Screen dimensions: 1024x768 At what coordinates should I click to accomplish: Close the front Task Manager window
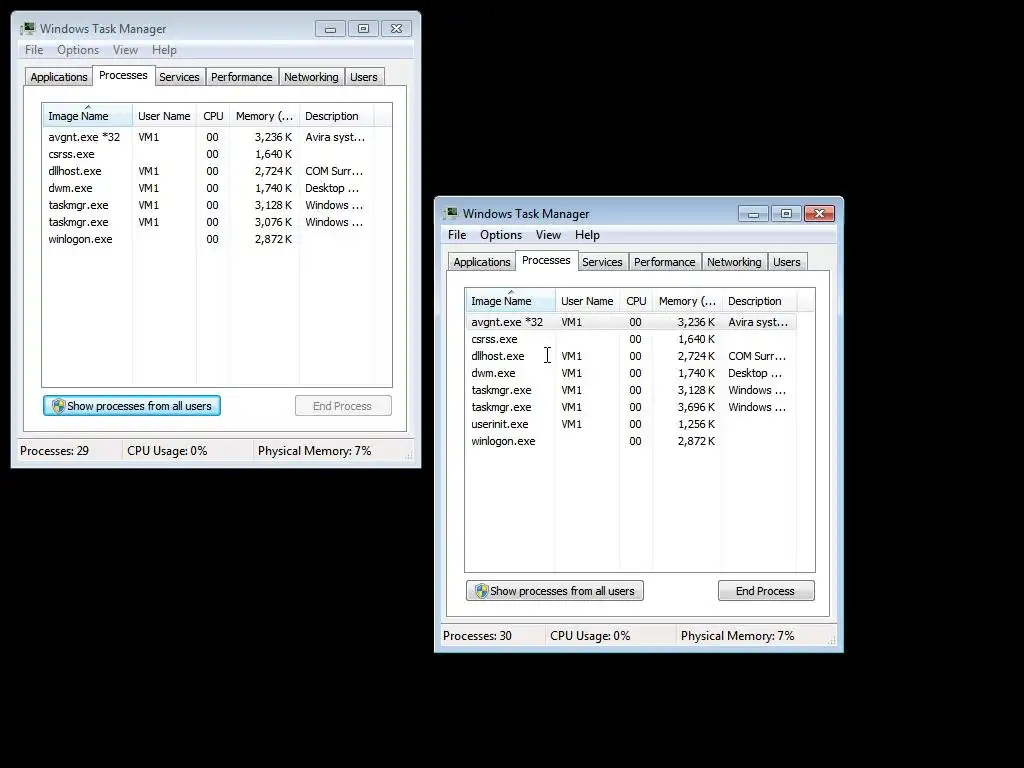[819, 214]
